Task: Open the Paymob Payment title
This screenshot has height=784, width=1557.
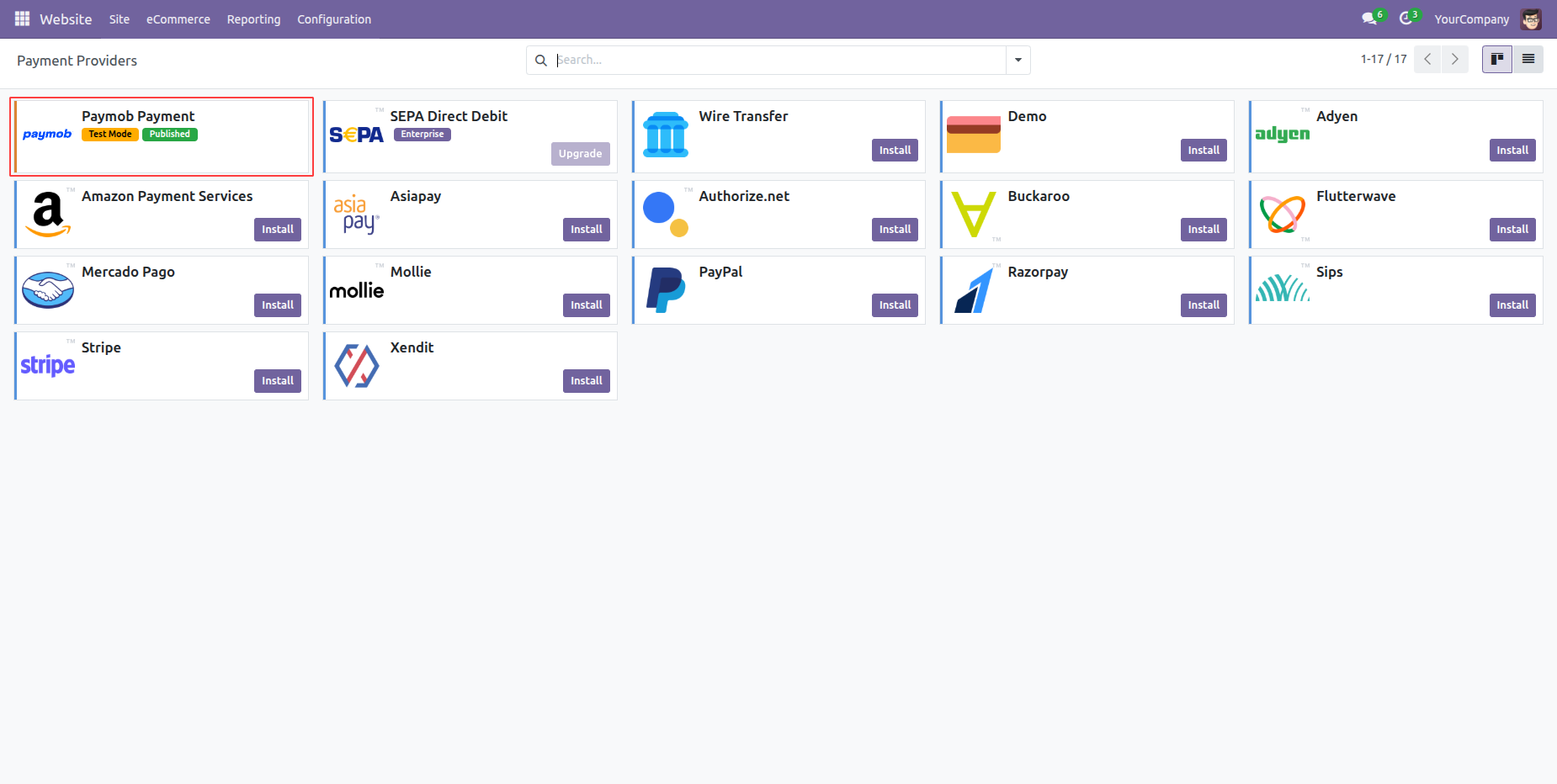Action: (x=138, y=116)
